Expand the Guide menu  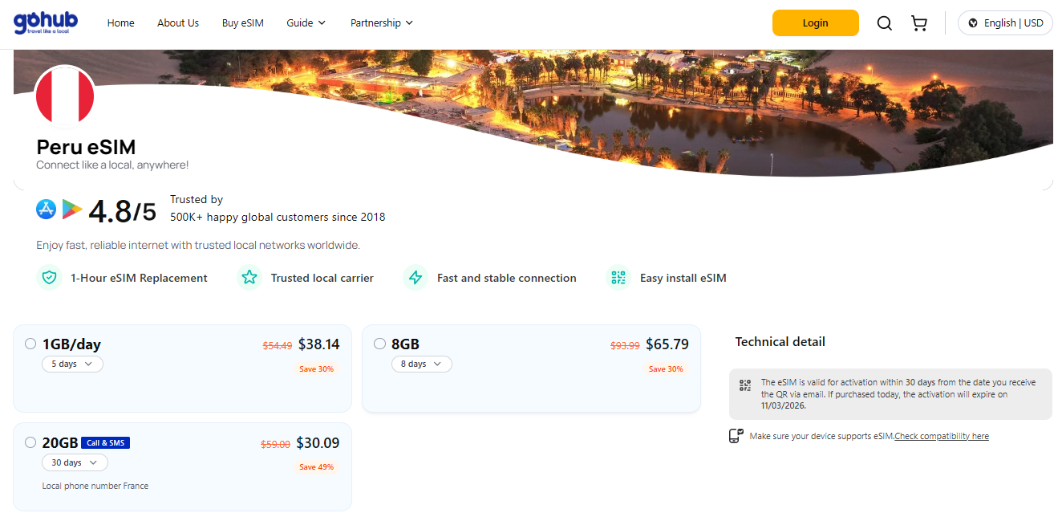(x=306, y=23)
